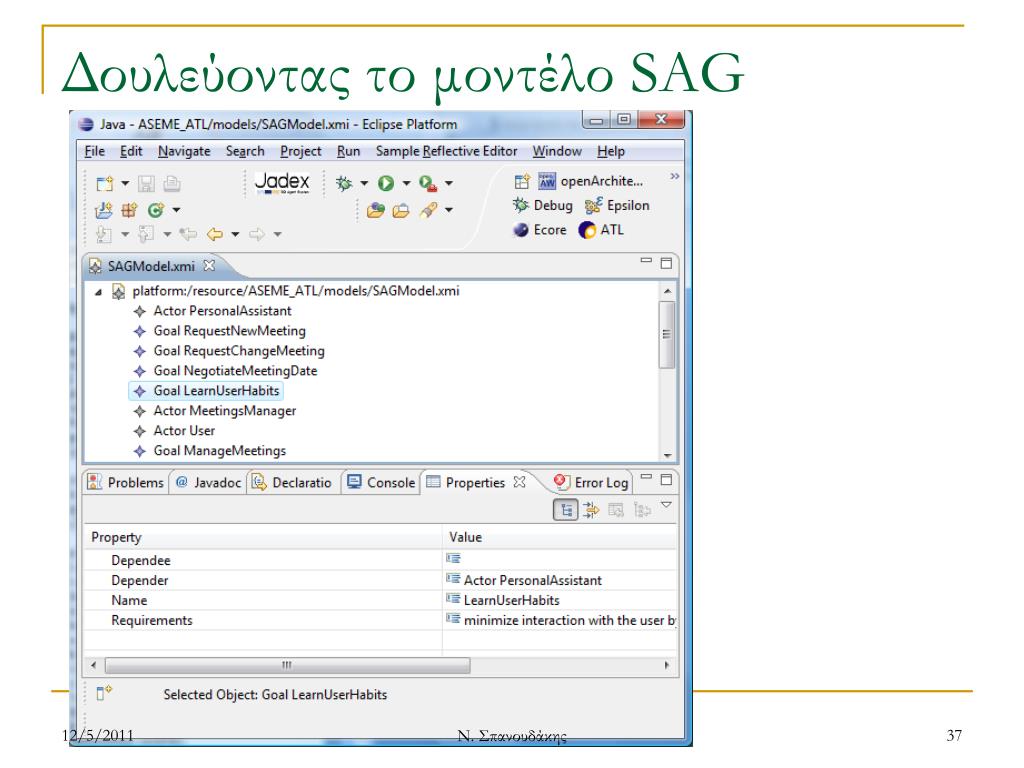
Task: Switch to the openArchitectureWare perspective
Action: point(590,181)
